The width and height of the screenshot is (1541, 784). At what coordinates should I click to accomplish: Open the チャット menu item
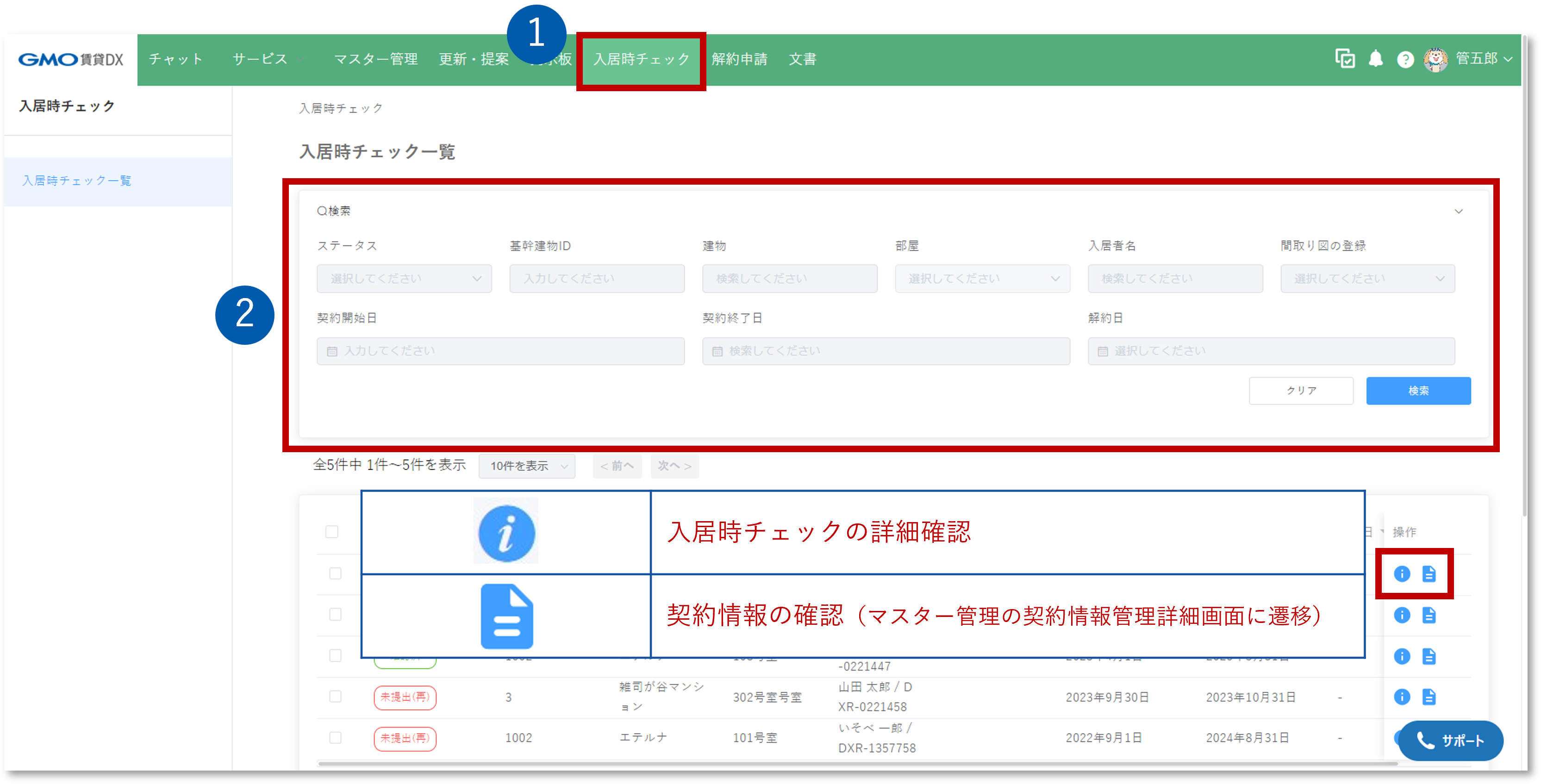175,59
